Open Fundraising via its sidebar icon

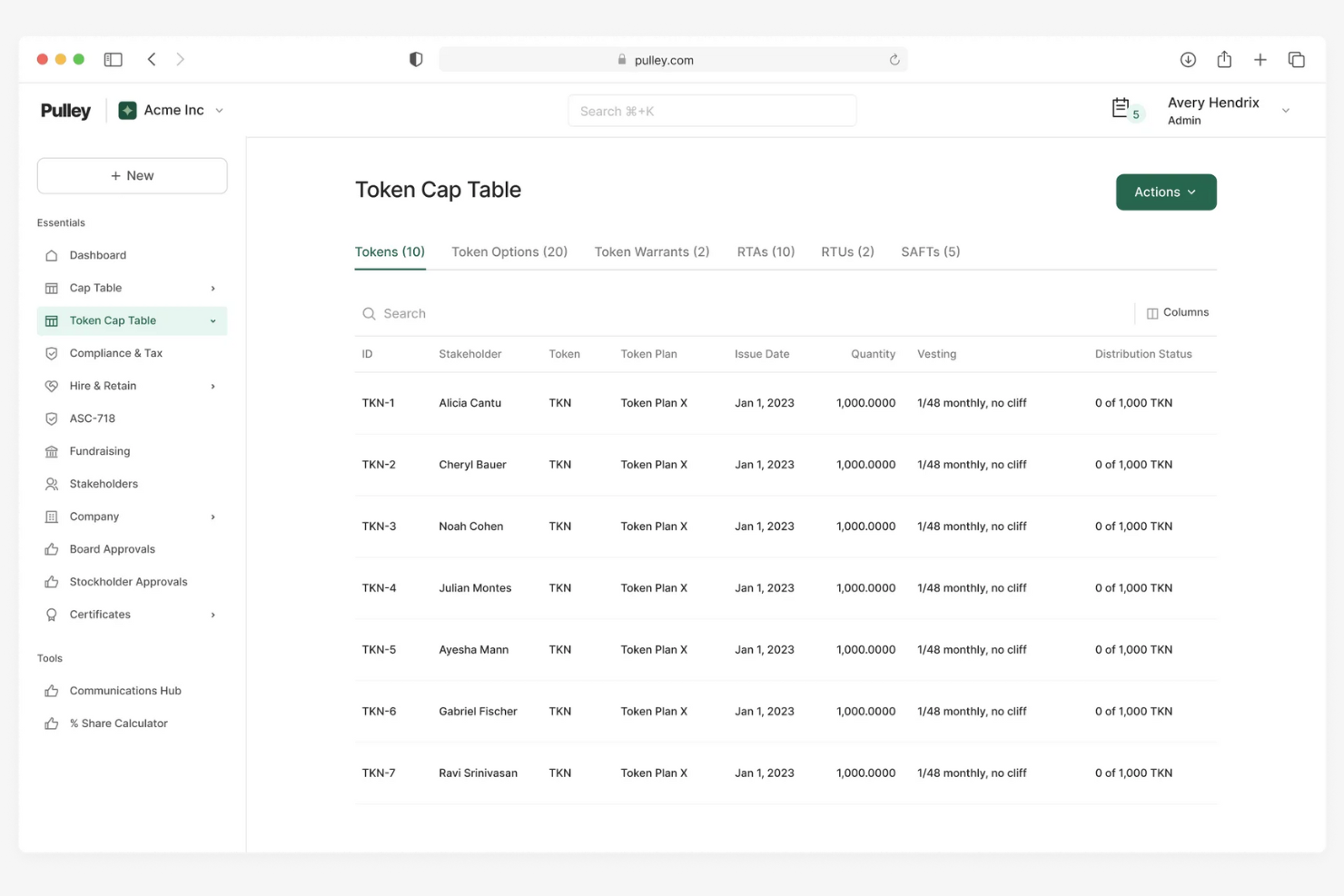(x=53, y=451)
